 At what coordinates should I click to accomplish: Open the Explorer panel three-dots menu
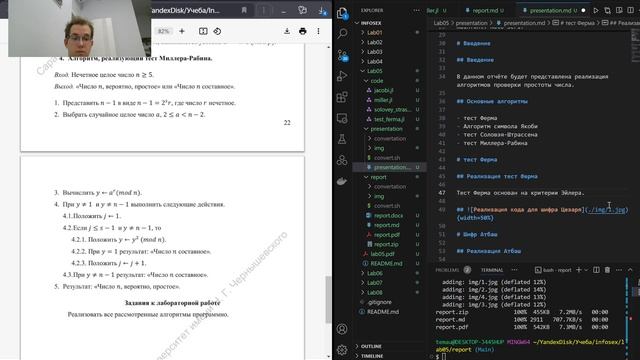[x=416, y=10]
